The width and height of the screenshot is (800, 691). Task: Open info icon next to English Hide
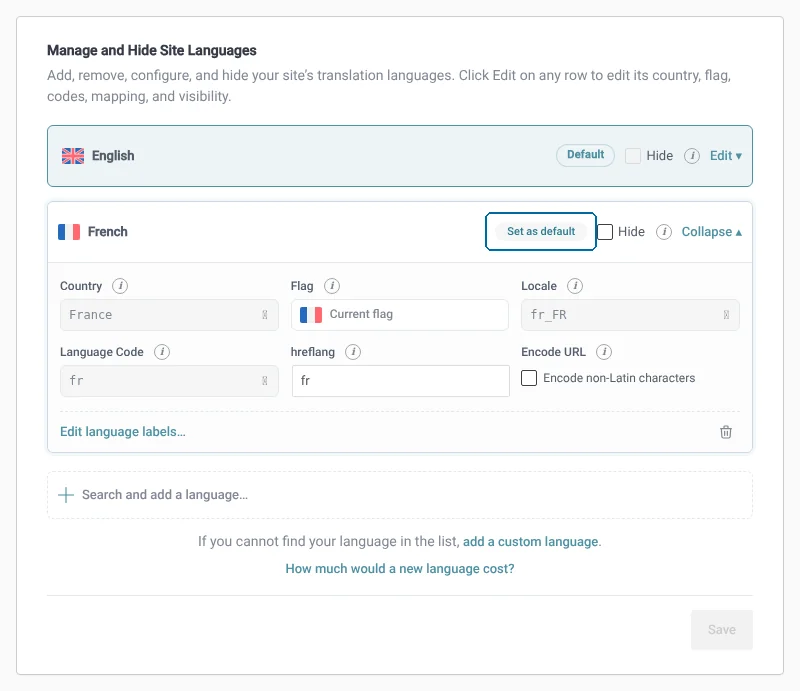point(692,156)
